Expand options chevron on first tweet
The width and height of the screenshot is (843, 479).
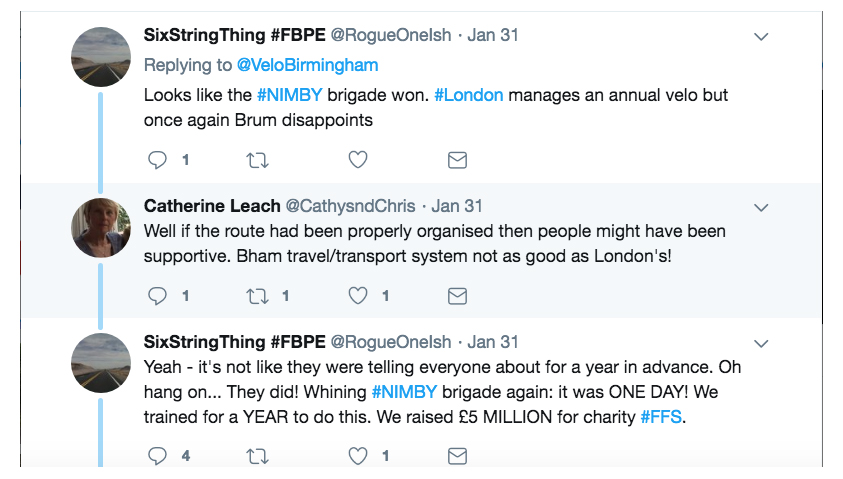click(761, 37)
